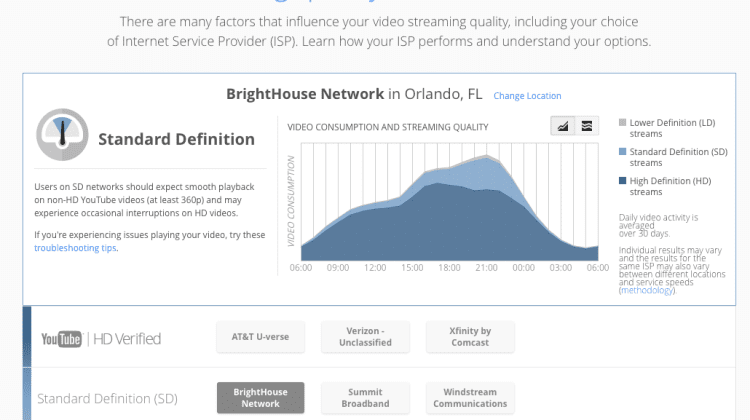Screen dimensions: 750x420
Task: Click the 15:00 label on chart axis
Action: coord(412,268)
